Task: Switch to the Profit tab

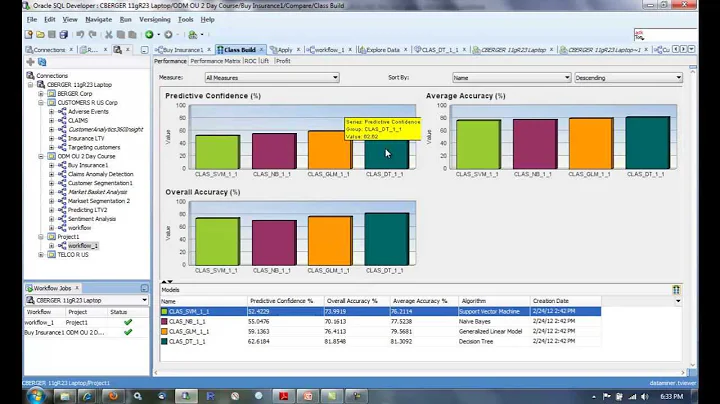Action: (x=283, y=61)
